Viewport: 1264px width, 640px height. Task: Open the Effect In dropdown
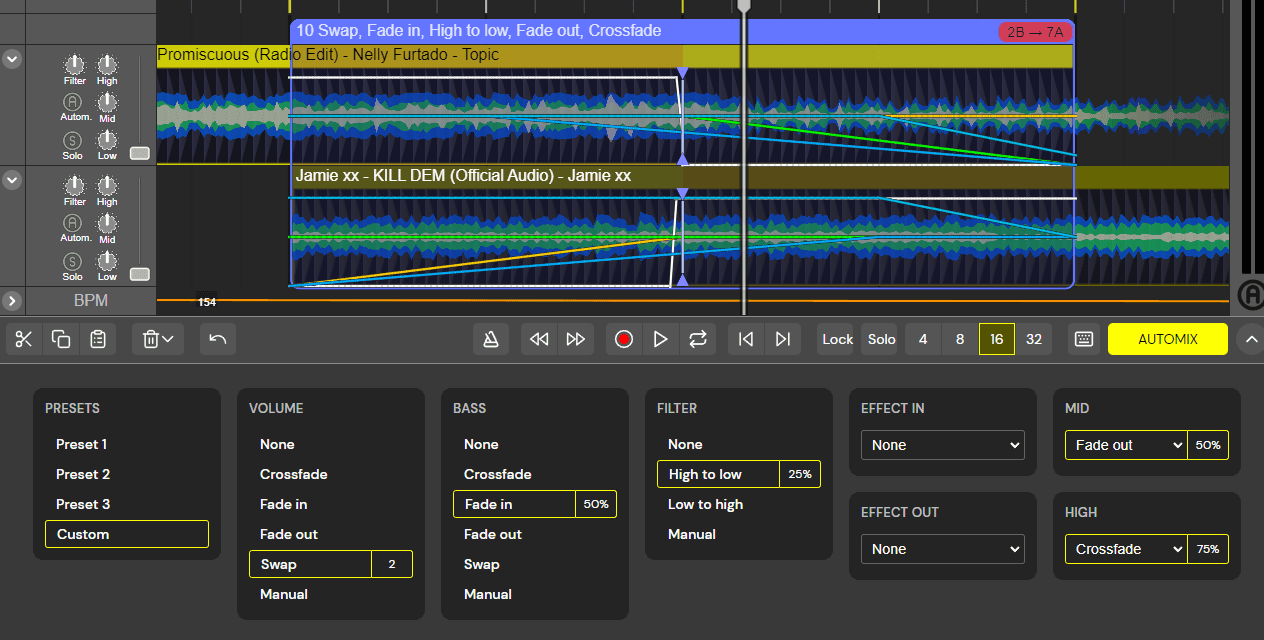[x=943, y=445]
